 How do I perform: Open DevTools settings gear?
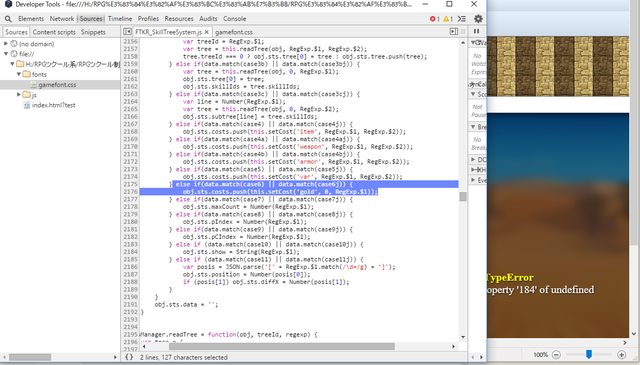[478, 19]
